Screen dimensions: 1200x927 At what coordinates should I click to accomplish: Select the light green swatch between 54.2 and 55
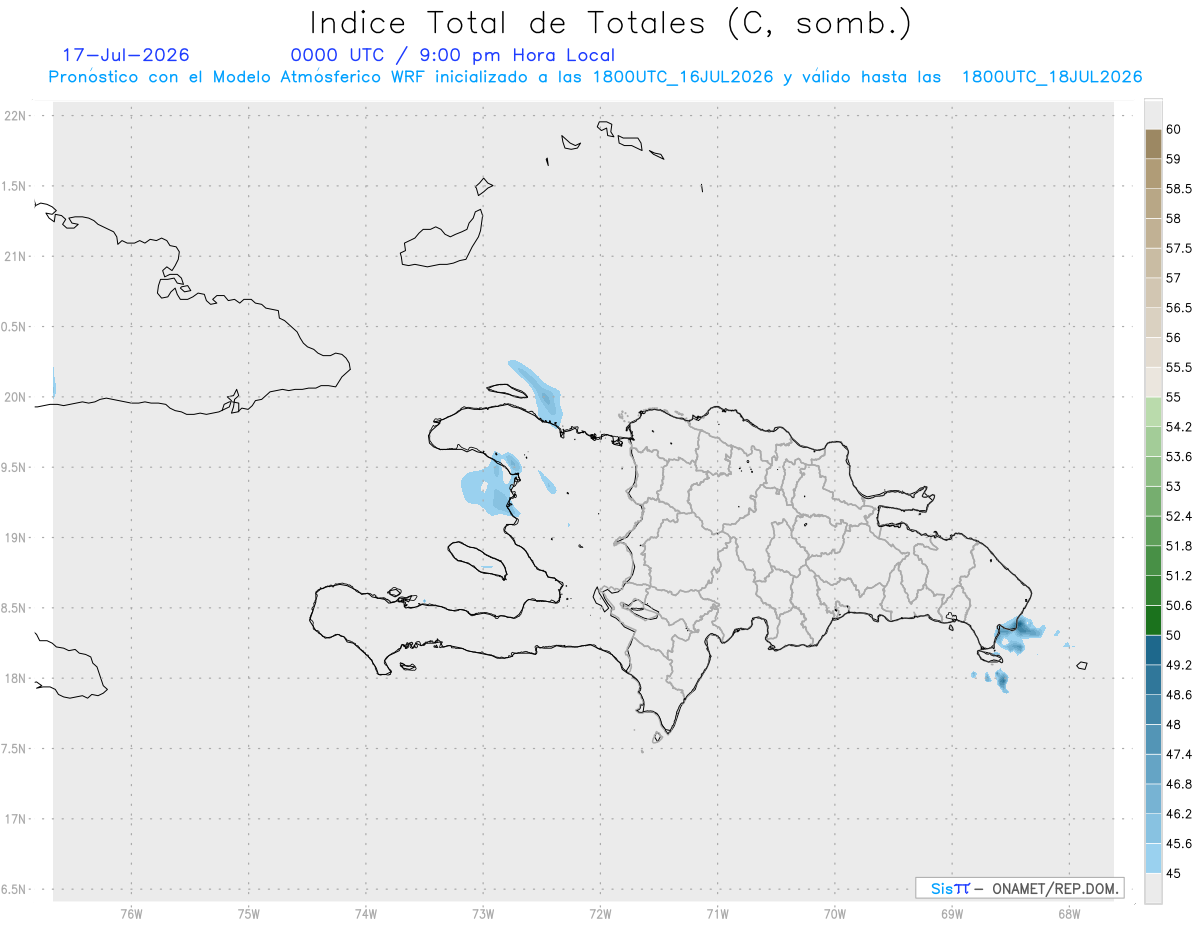click(1153, 412)
